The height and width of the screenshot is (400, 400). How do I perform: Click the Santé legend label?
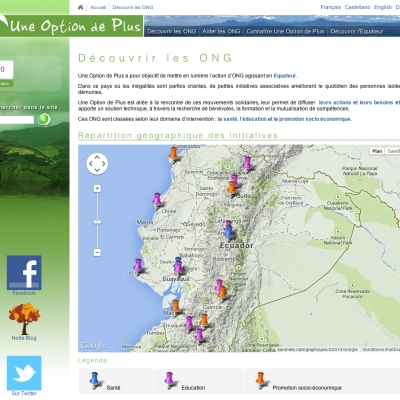point(113,388)
